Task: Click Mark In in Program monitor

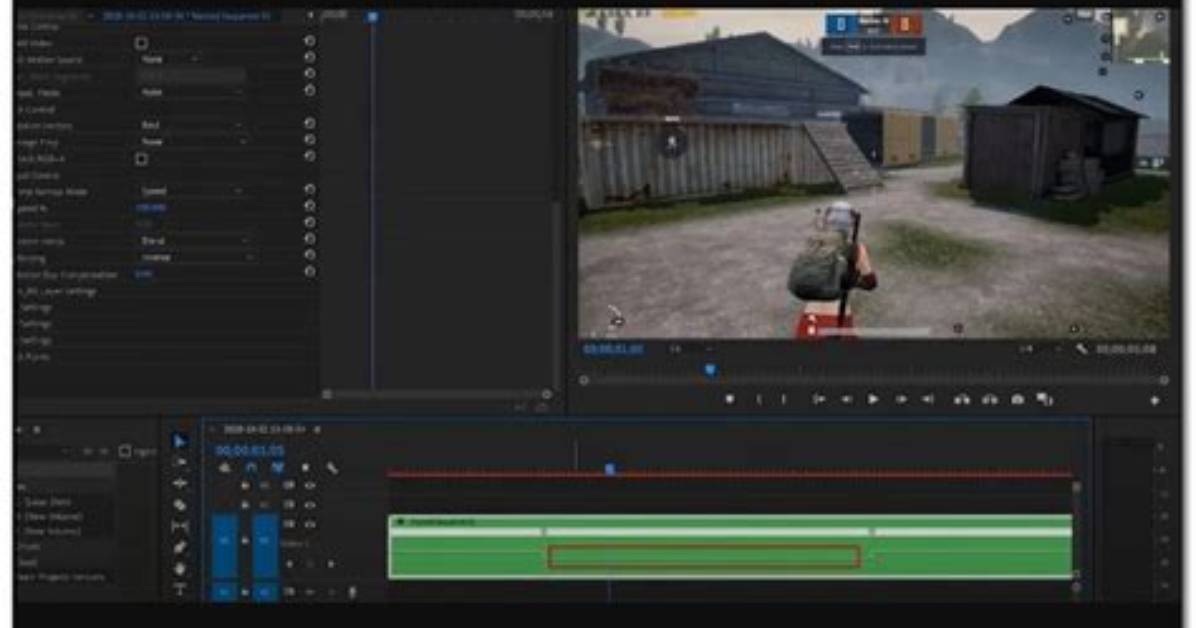Action: pos(758,399)
